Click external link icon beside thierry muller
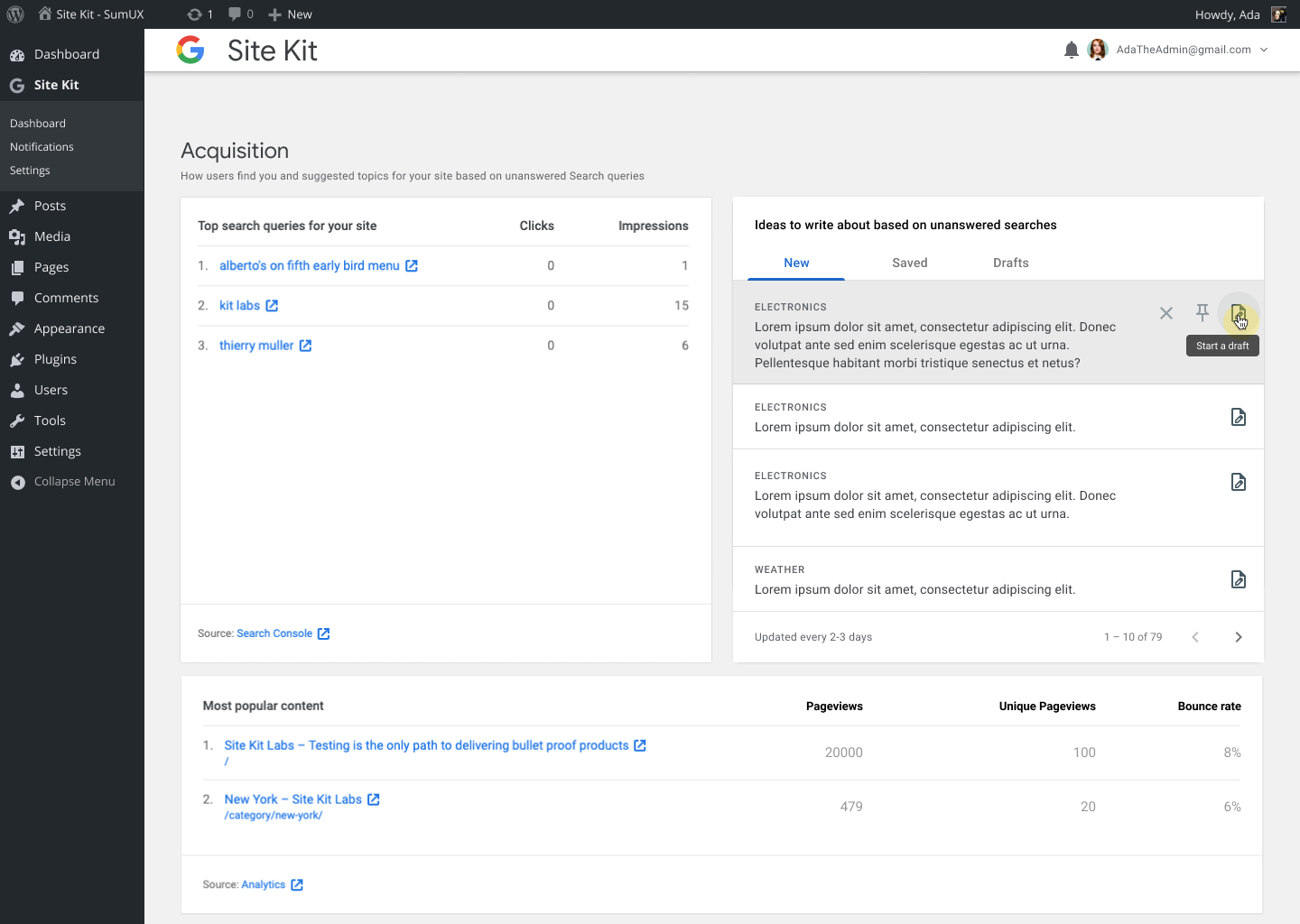 (305, 346)
